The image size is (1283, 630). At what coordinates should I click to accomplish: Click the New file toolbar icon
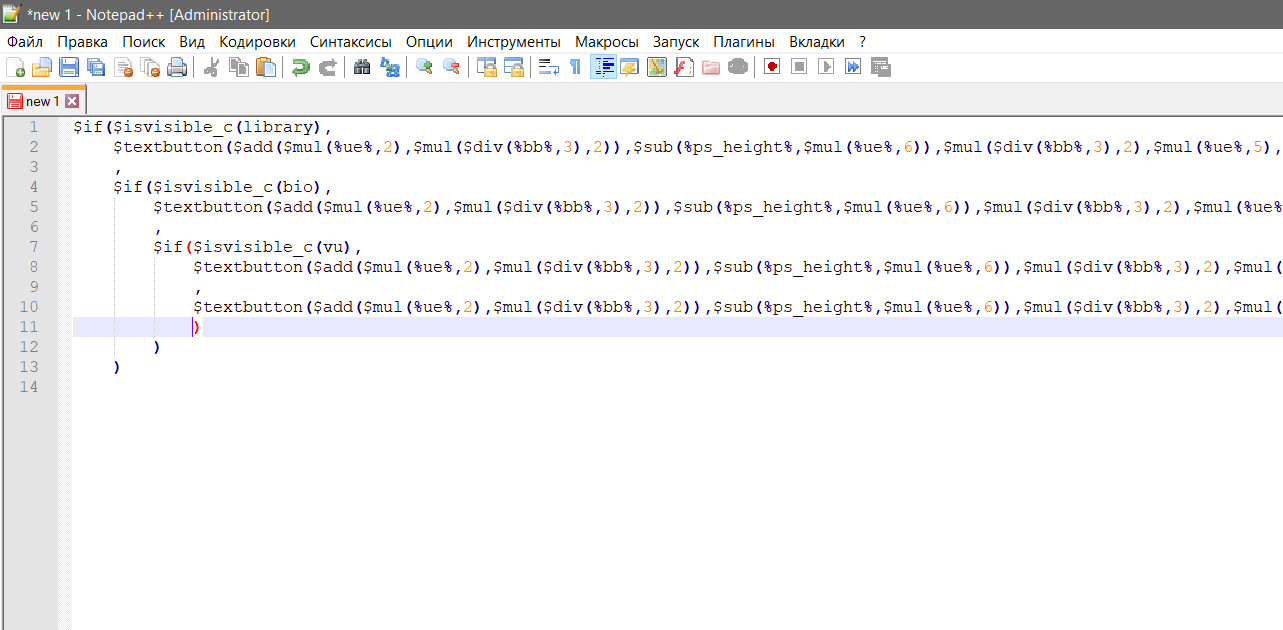pyautogui.click(x=16, y=67)
